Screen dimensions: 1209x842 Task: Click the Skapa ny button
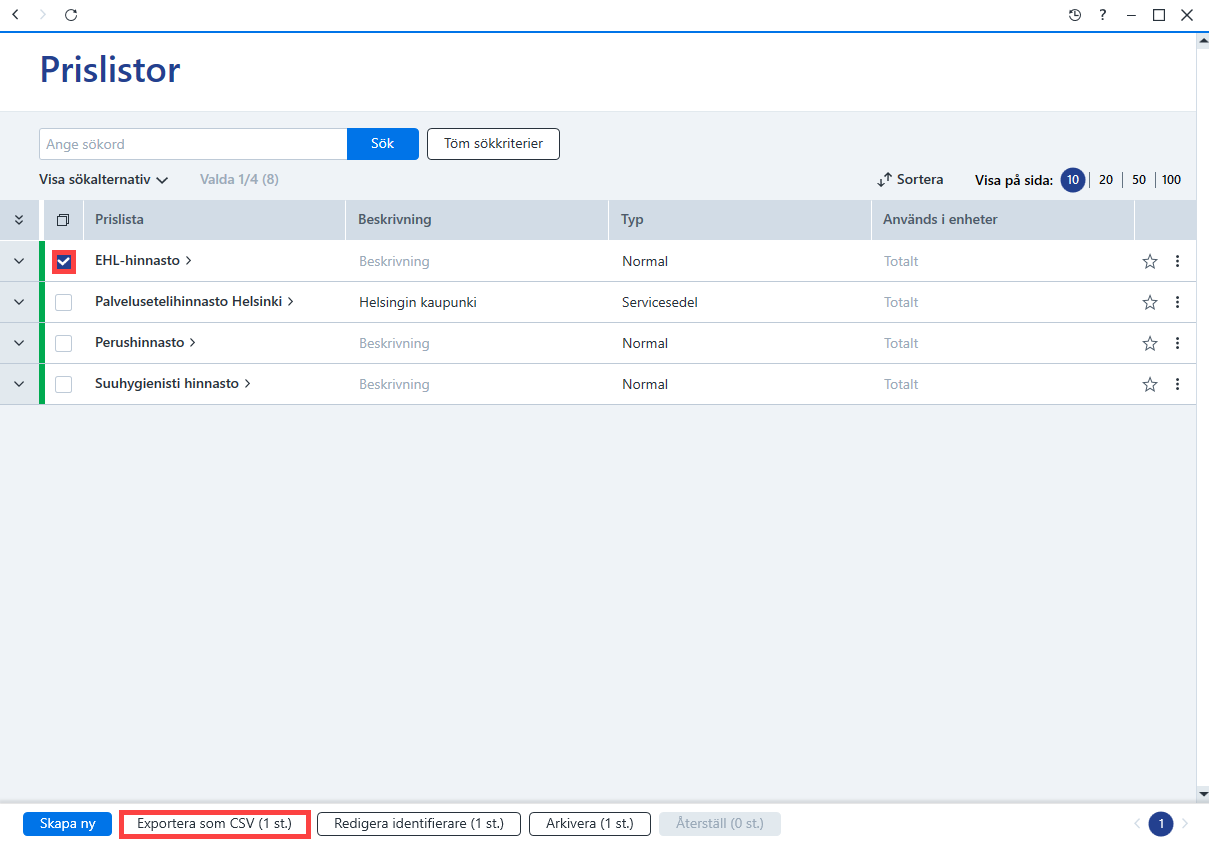coord(67,824)
